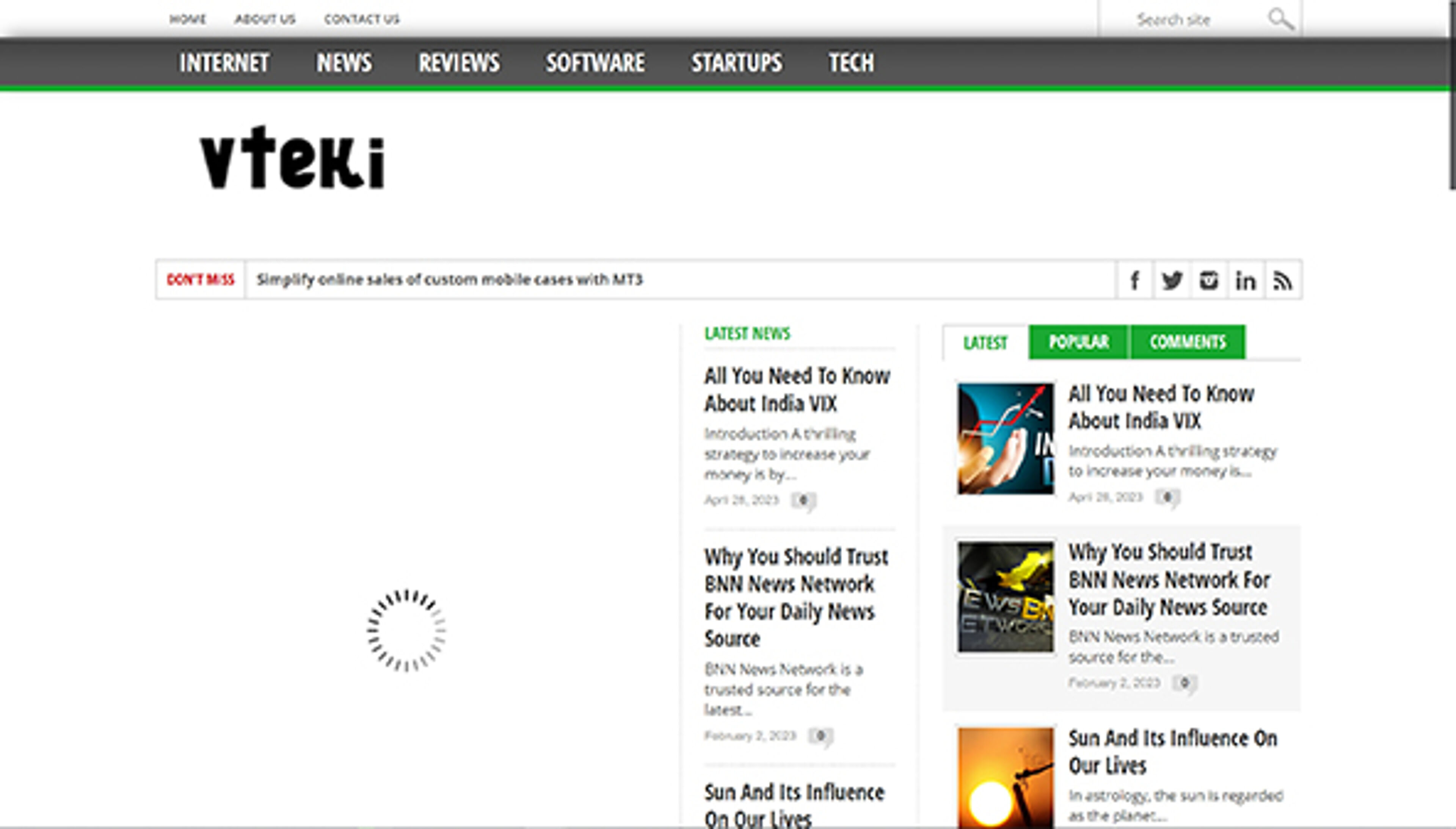
Task: Click comment bubble on BNN News article
Action: 819,736
